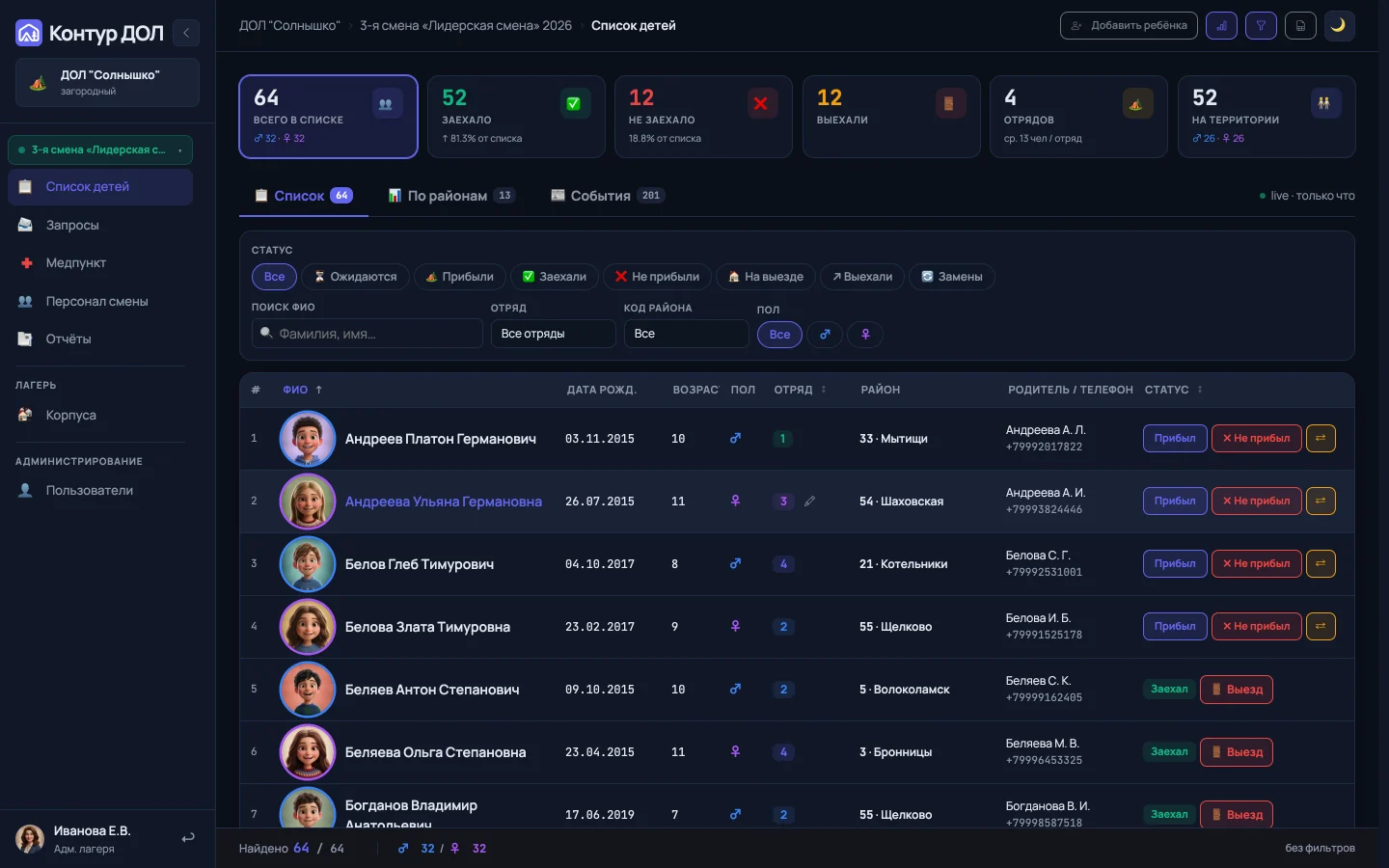Image resolution: width=1389 pixels, height=868 pixels.
Task: Switch to the События tab
Action: [608, 196]
